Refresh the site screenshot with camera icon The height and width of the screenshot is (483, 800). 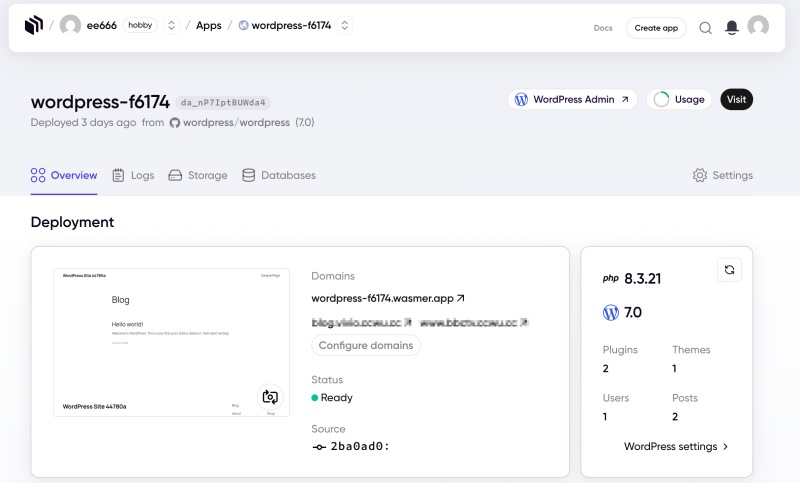click(x=270, y=397)
